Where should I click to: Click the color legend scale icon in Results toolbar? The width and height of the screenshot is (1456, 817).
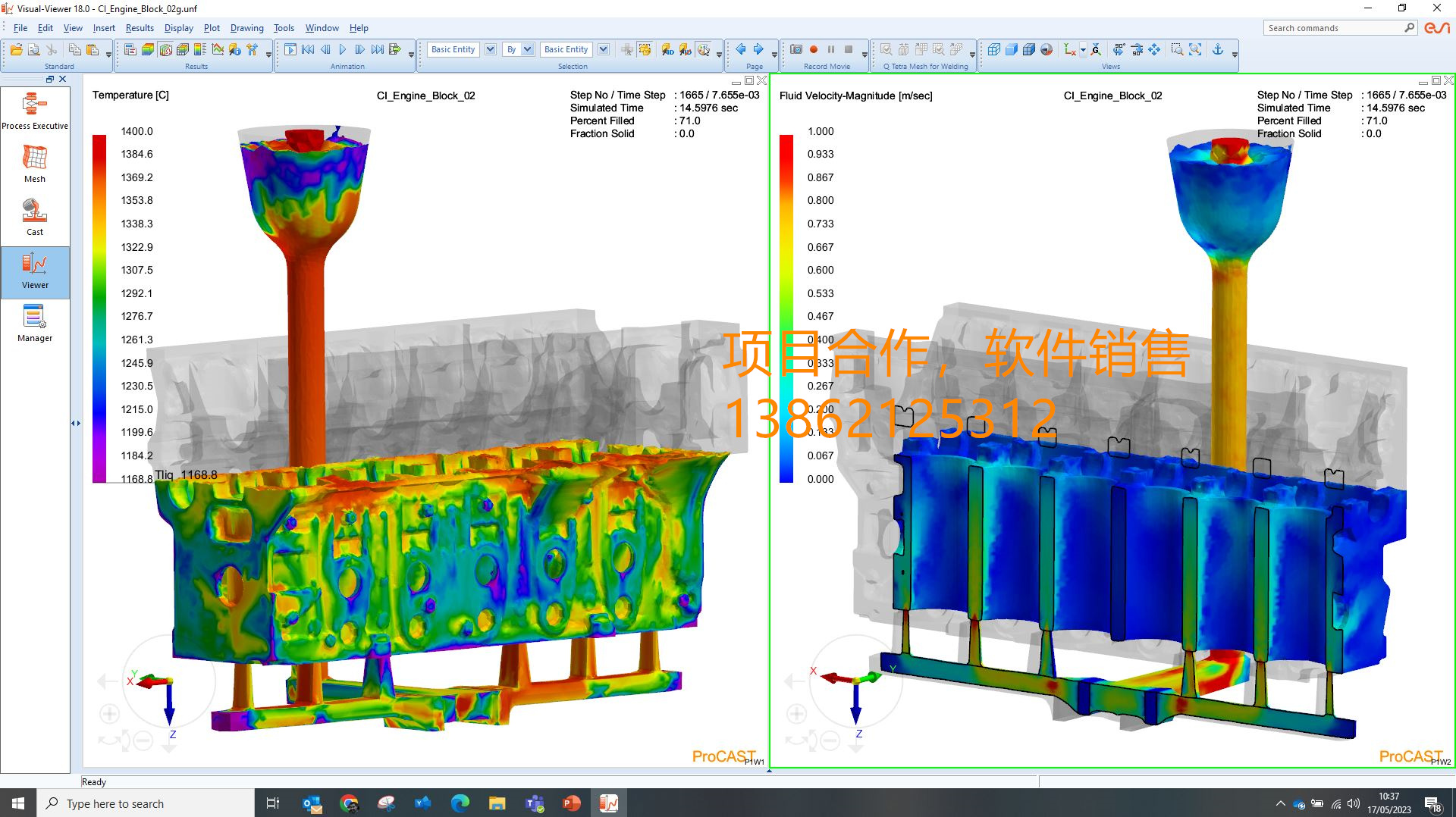coord(199,49)
